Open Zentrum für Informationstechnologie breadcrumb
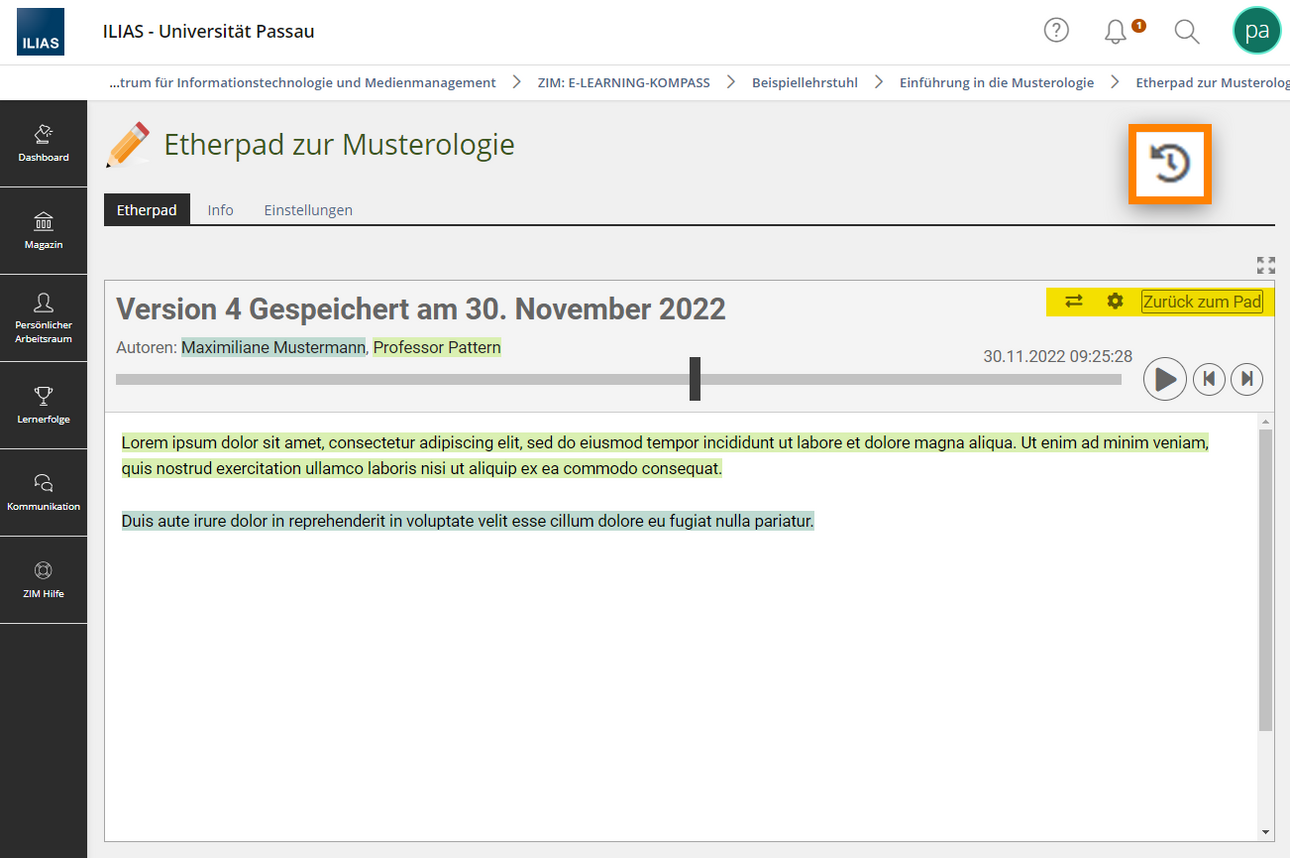 [302, 82]
